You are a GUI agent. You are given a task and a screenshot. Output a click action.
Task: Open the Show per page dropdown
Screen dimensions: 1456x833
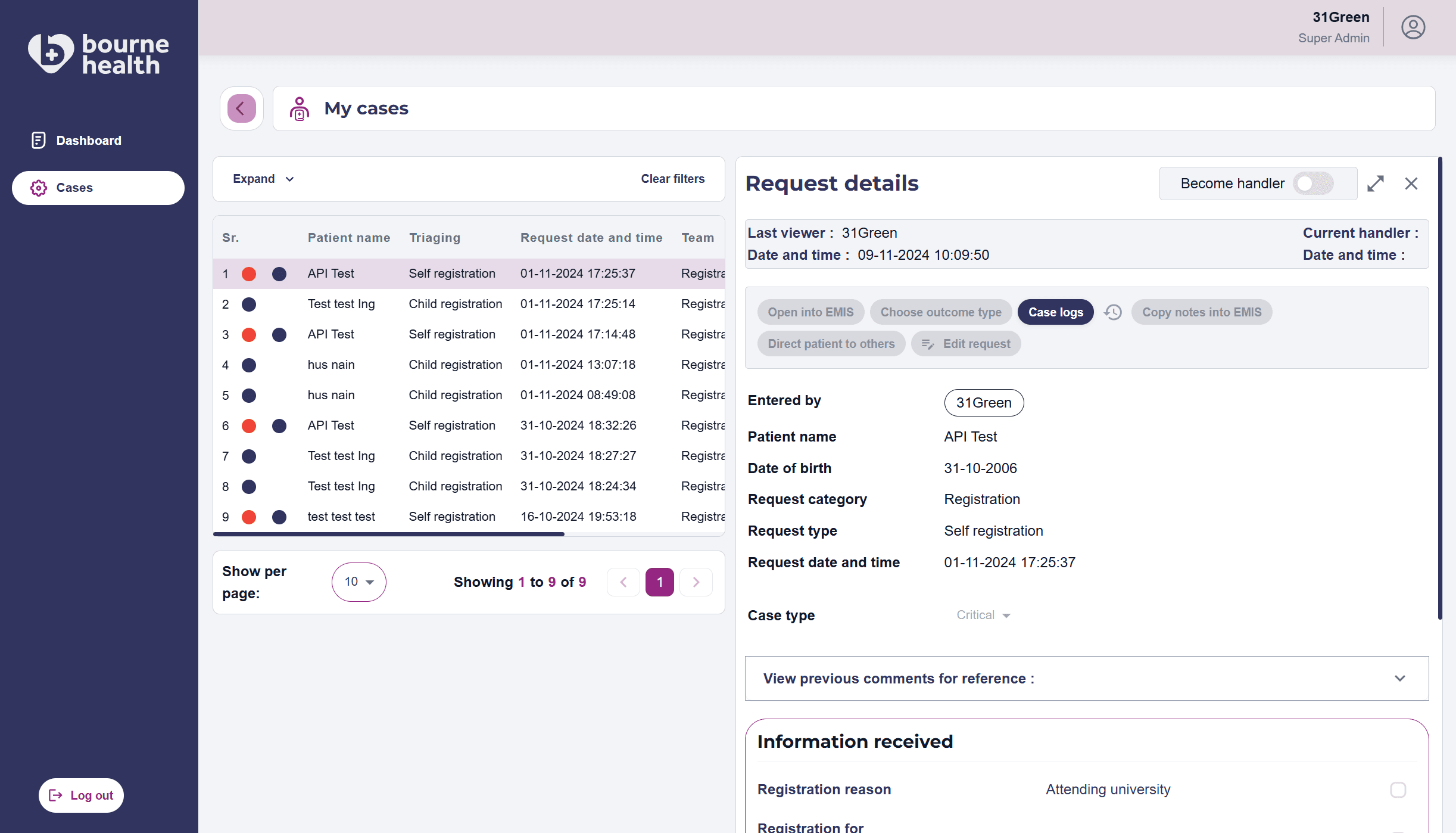[x=358, y=582]
